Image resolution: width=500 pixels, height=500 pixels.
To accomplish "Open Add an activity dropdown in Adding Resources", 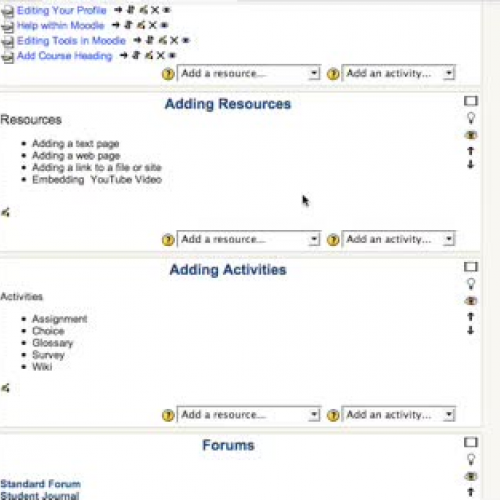I will 399,239.
